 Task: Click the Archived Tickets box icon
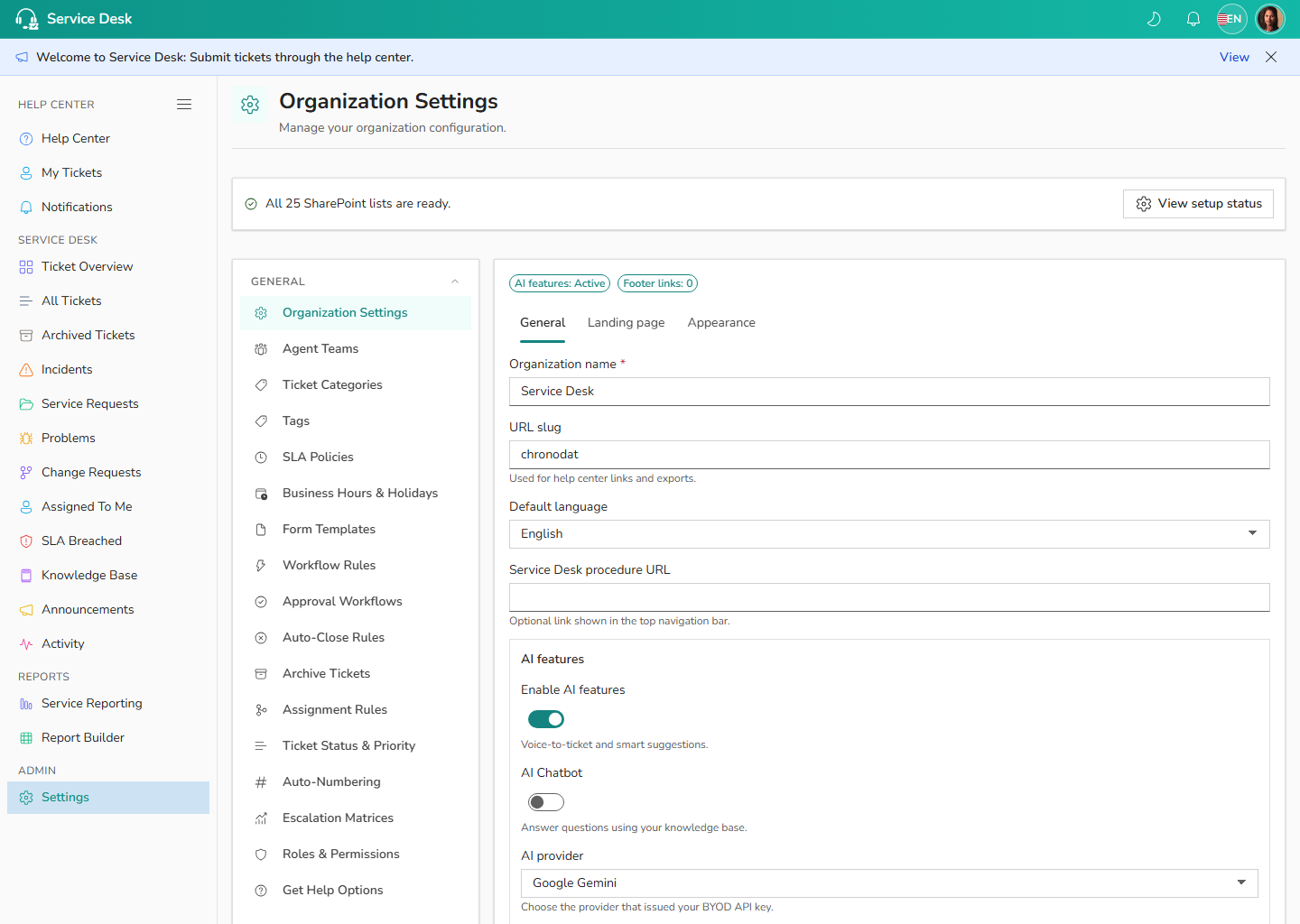tap(26, 336)
